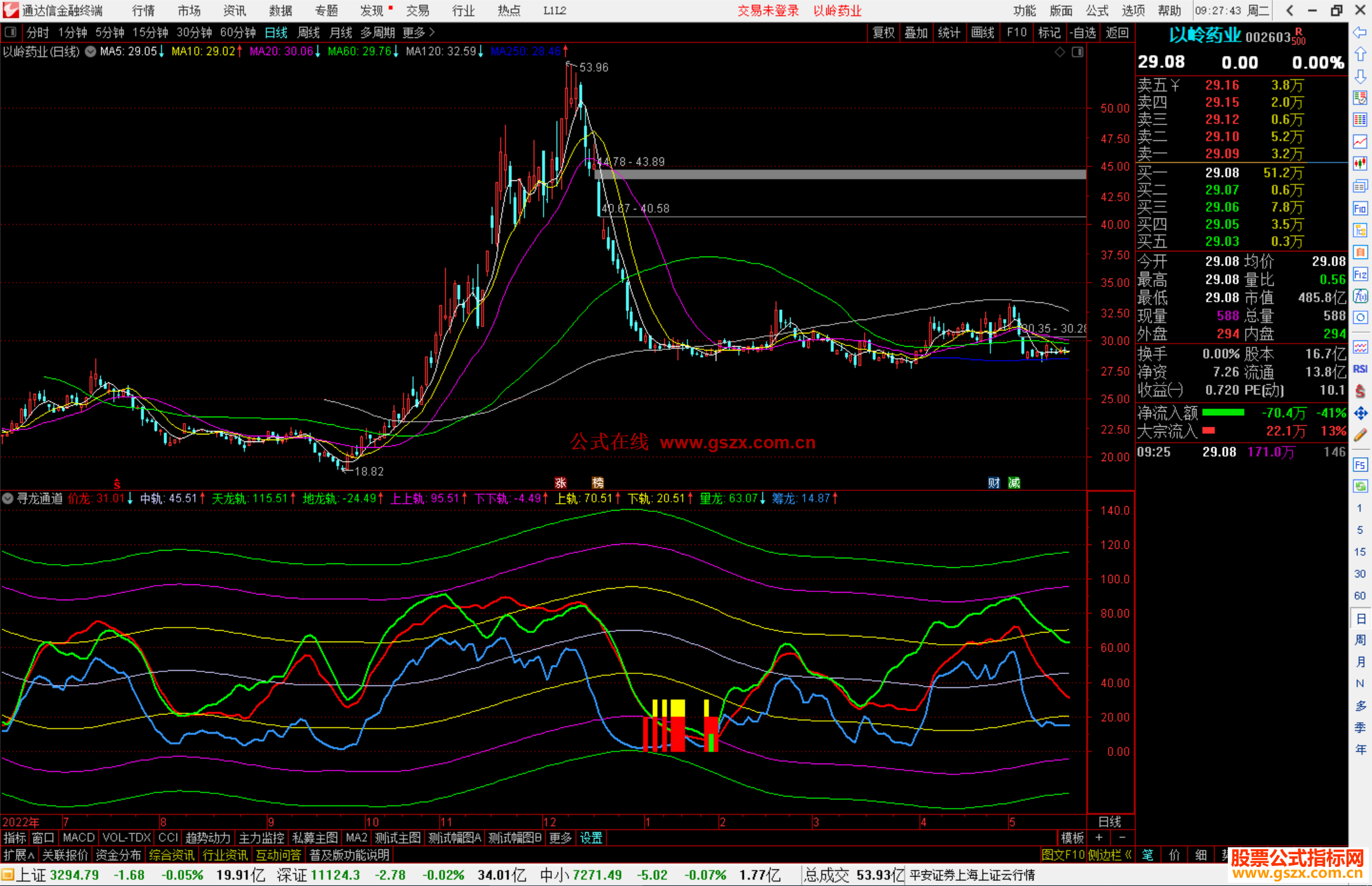1372x886 pixels.
Task: Click the blue left arrow sidebar icon
Action: (1360, 32)
